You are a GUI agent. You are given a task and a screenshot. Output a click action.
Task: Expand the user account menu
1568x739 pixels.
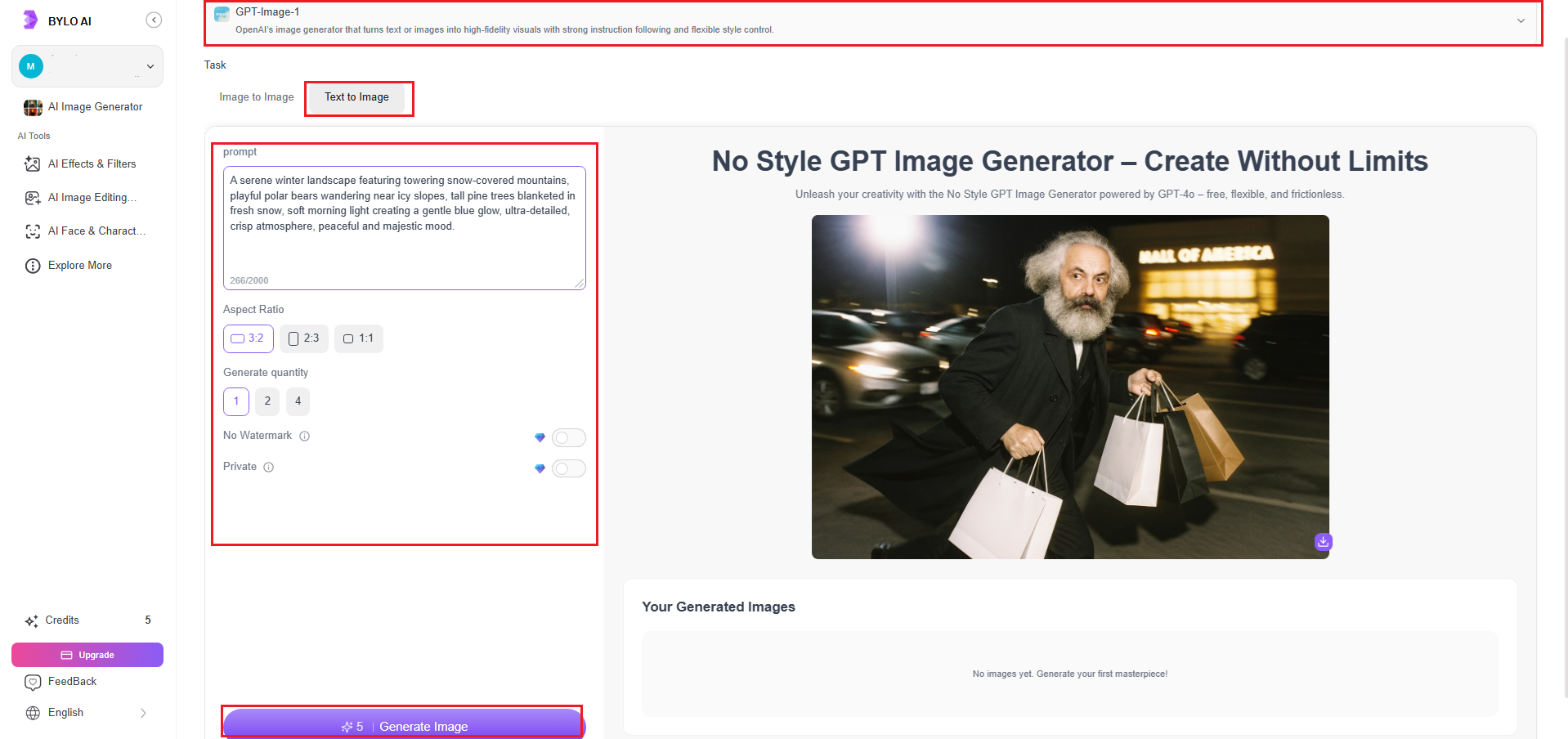pyautogui.click(x=150, y=66)
